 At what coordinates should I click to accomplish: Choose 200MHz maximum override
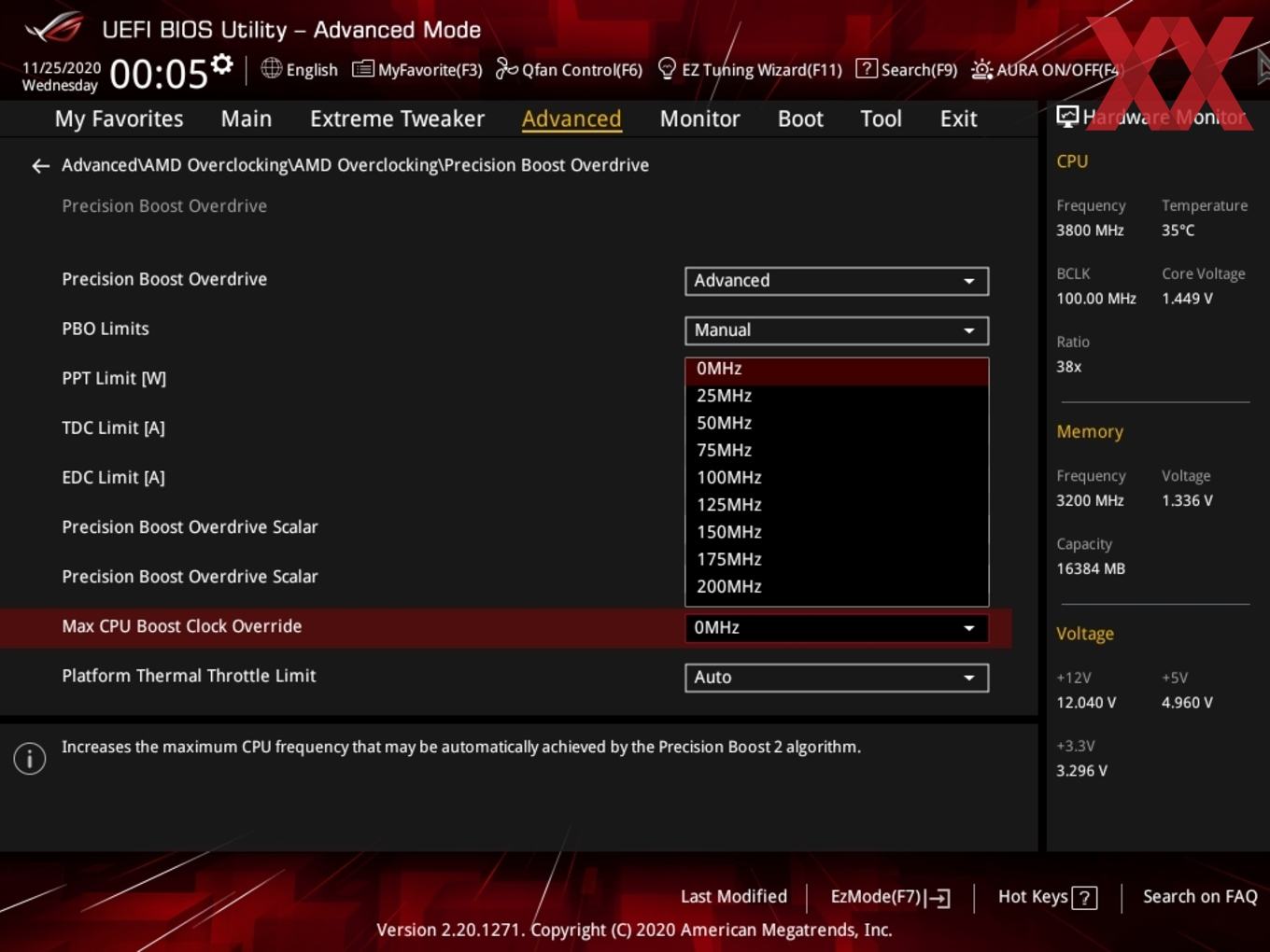pos(837,586)
